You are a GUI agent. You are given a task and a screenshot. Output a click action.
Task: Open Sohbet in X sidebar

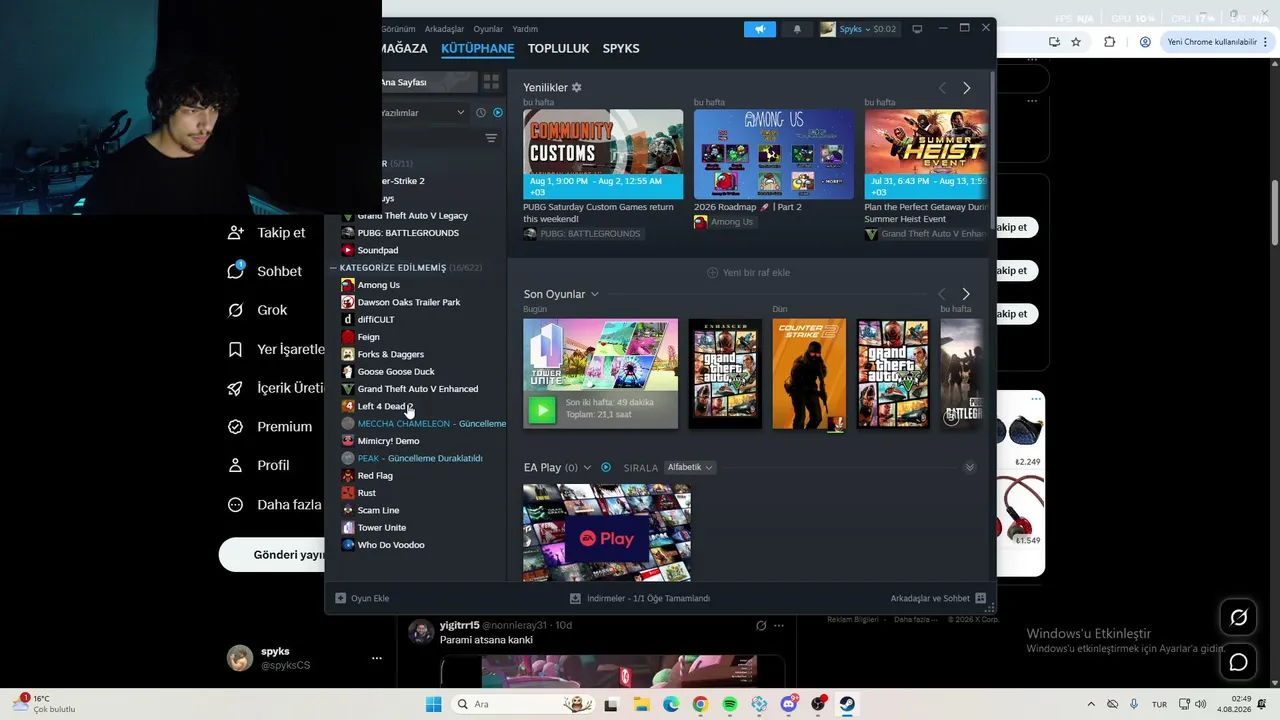(x=265, y=271)
